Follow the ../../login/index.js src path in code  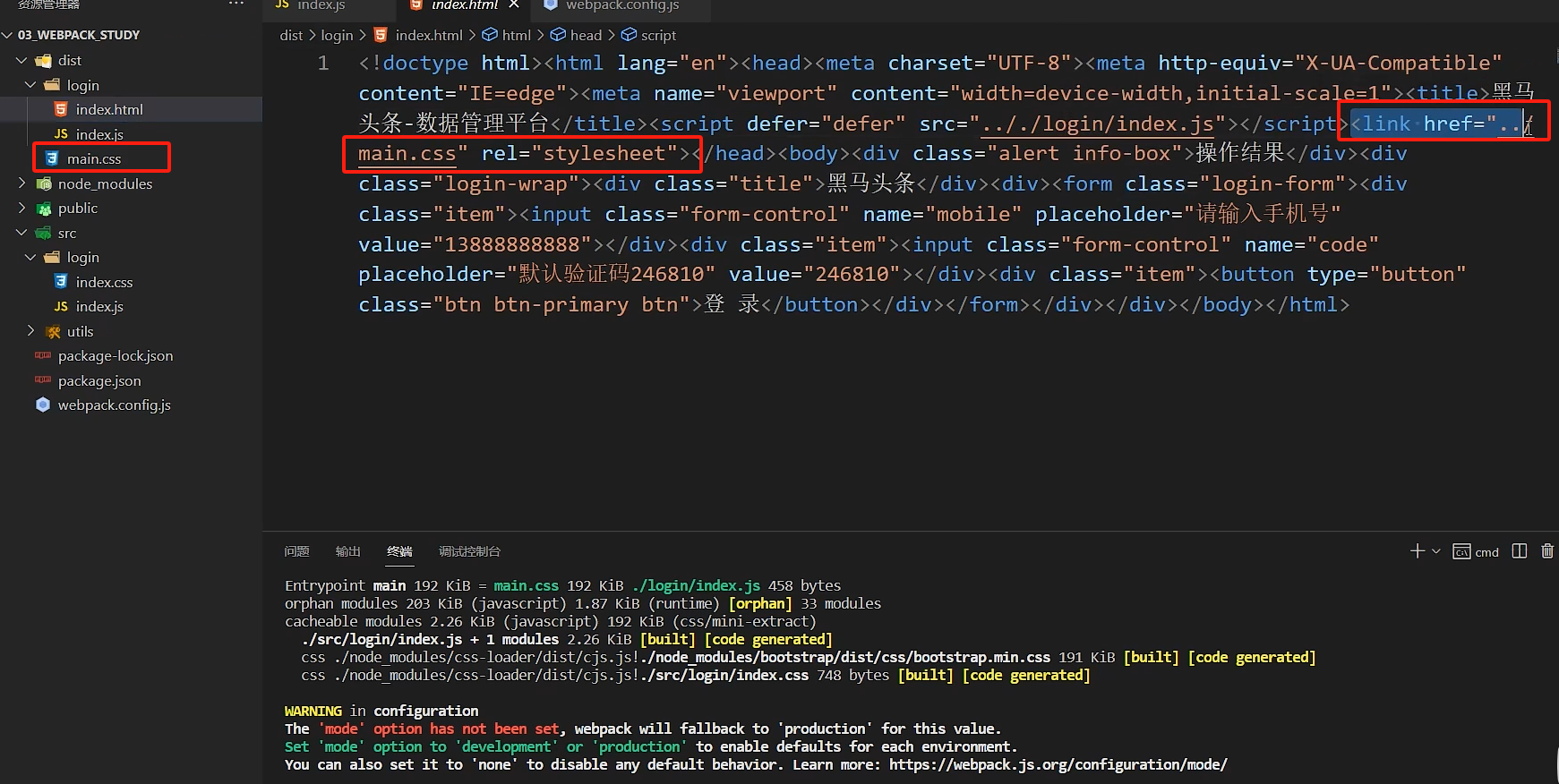[x=1098, y=124]
